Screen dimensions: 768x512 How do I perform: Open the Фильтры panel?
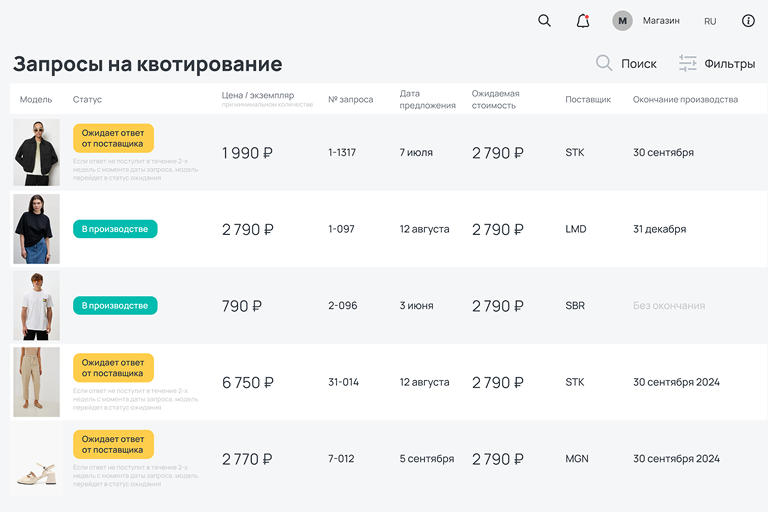[729, 64]
